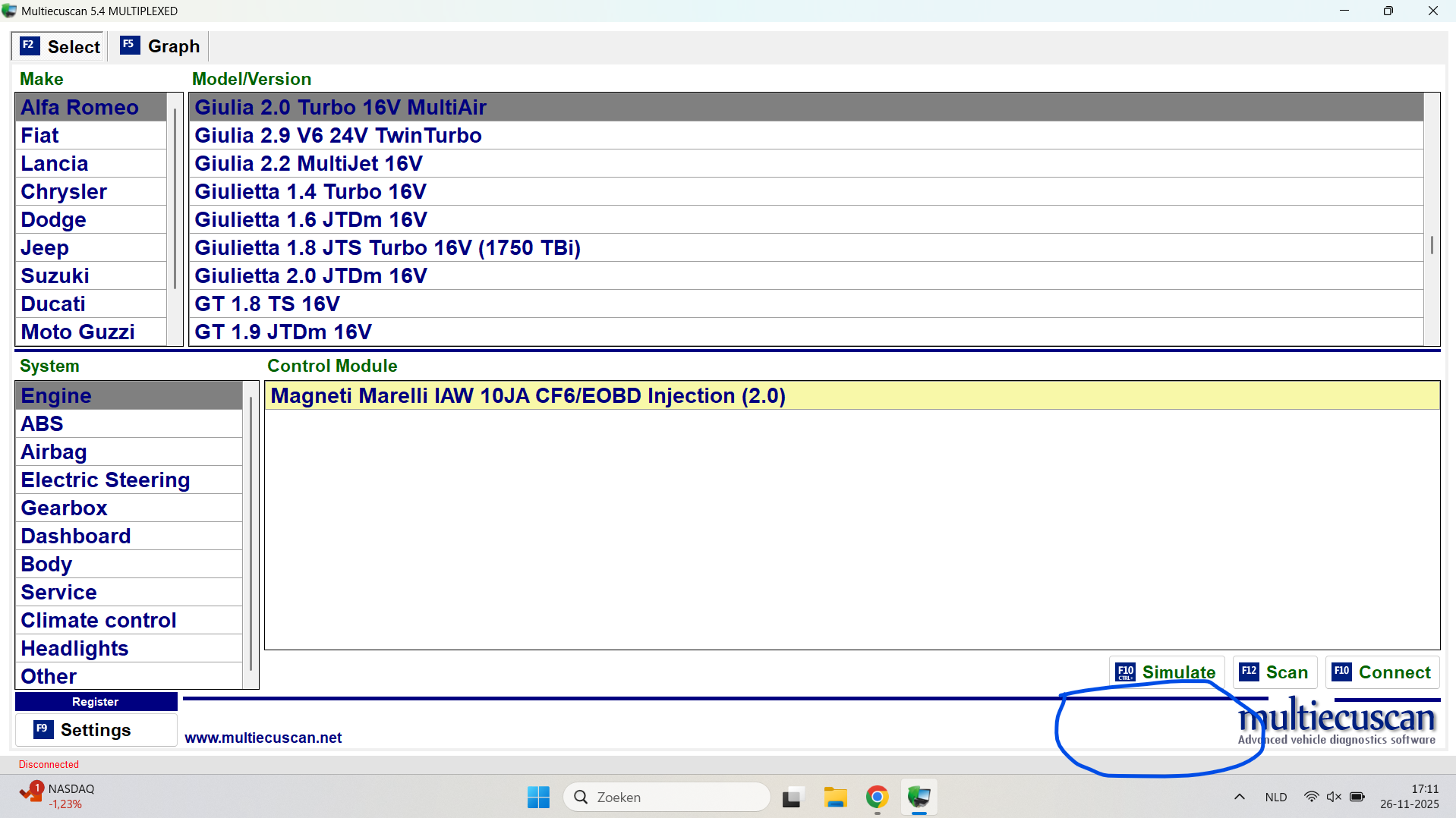The height and width of the screenshot is (818, 1456).
Task: Visit the www.multiecuscan.net link
Action: [x=263, y=738]
